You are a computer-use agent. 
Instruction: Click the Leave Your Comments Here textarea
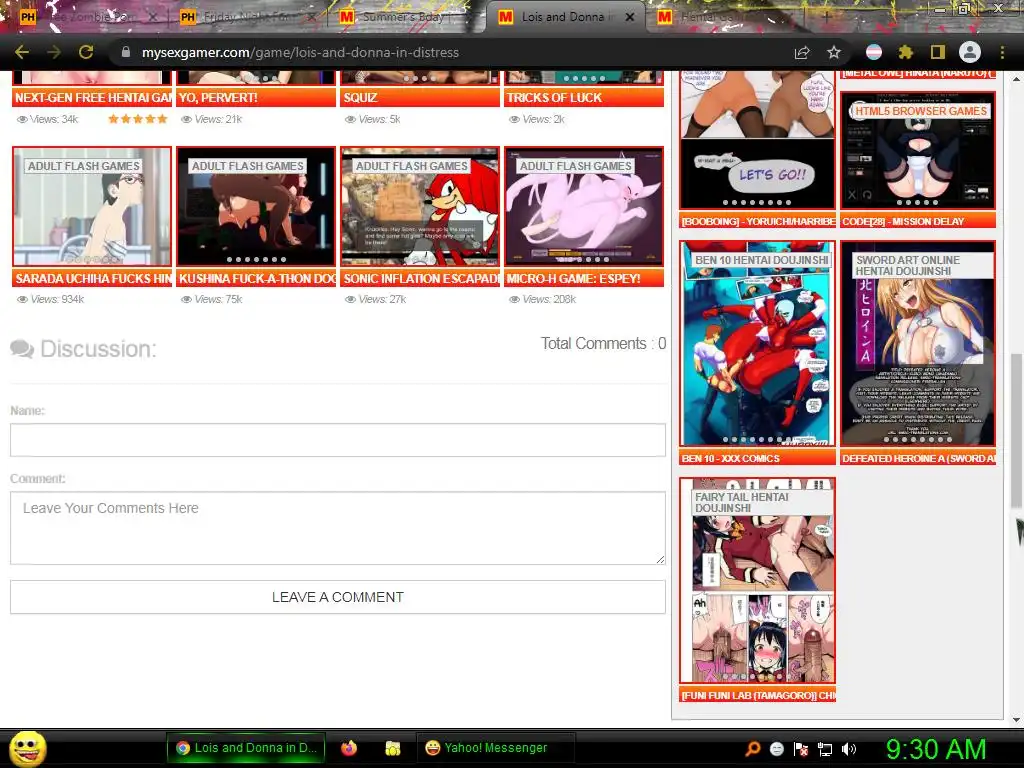click(338, 528)
